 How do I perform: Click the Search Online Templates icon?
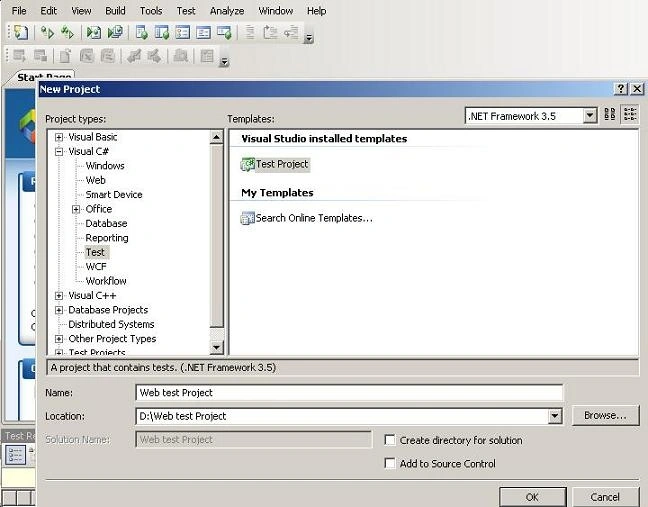click(248, 218)
